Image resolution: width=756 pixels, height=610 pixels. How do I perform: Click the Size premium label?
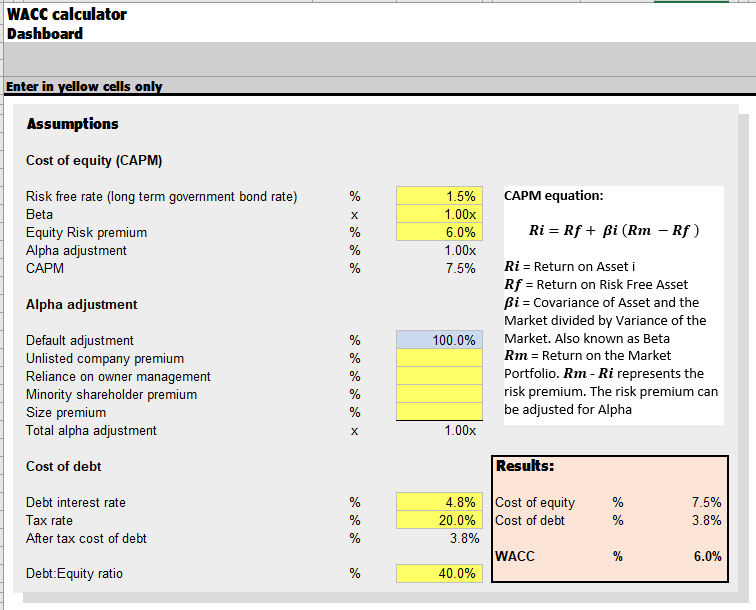pos(66,413)
